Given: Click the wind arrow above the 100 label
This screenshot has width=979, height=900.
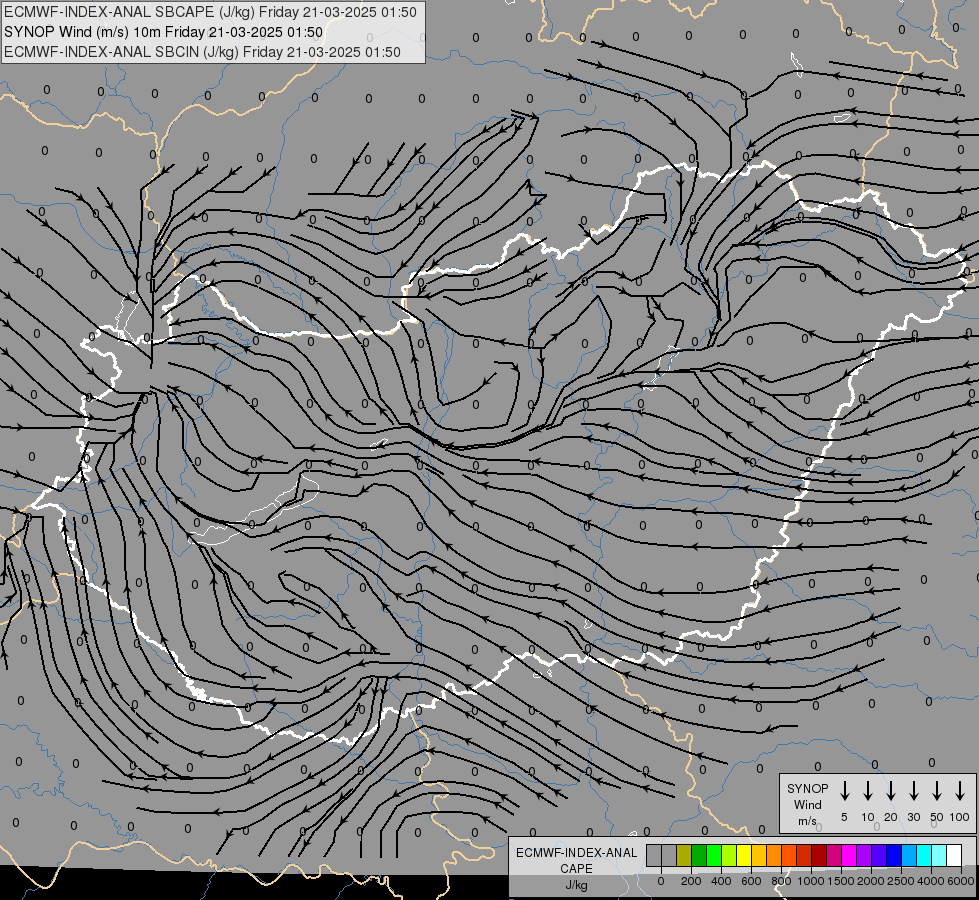Looking at the screenshot, I should [960, 791].
